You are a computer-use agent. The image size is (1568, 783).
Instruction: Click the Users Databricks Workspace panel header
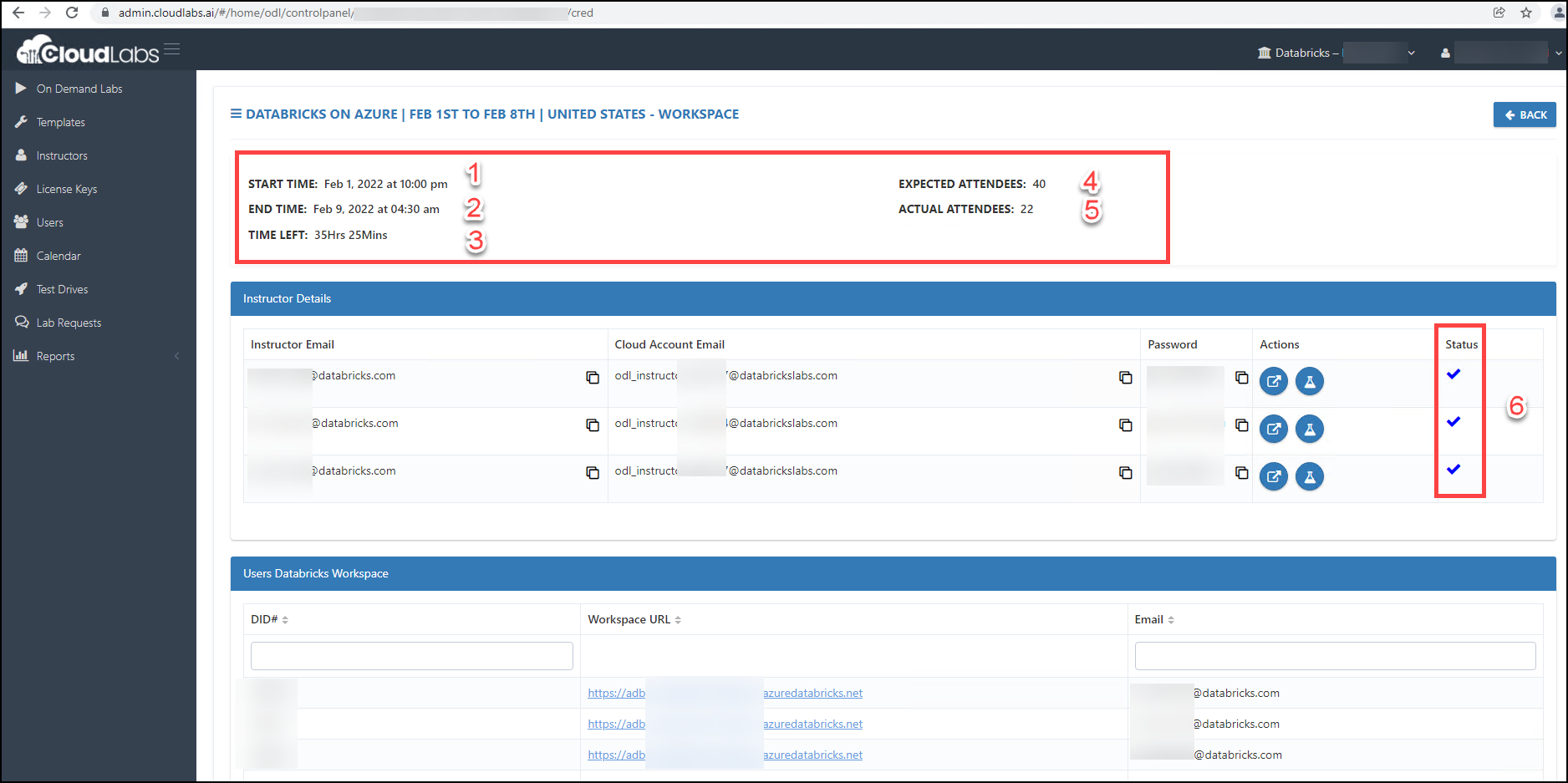893,573
